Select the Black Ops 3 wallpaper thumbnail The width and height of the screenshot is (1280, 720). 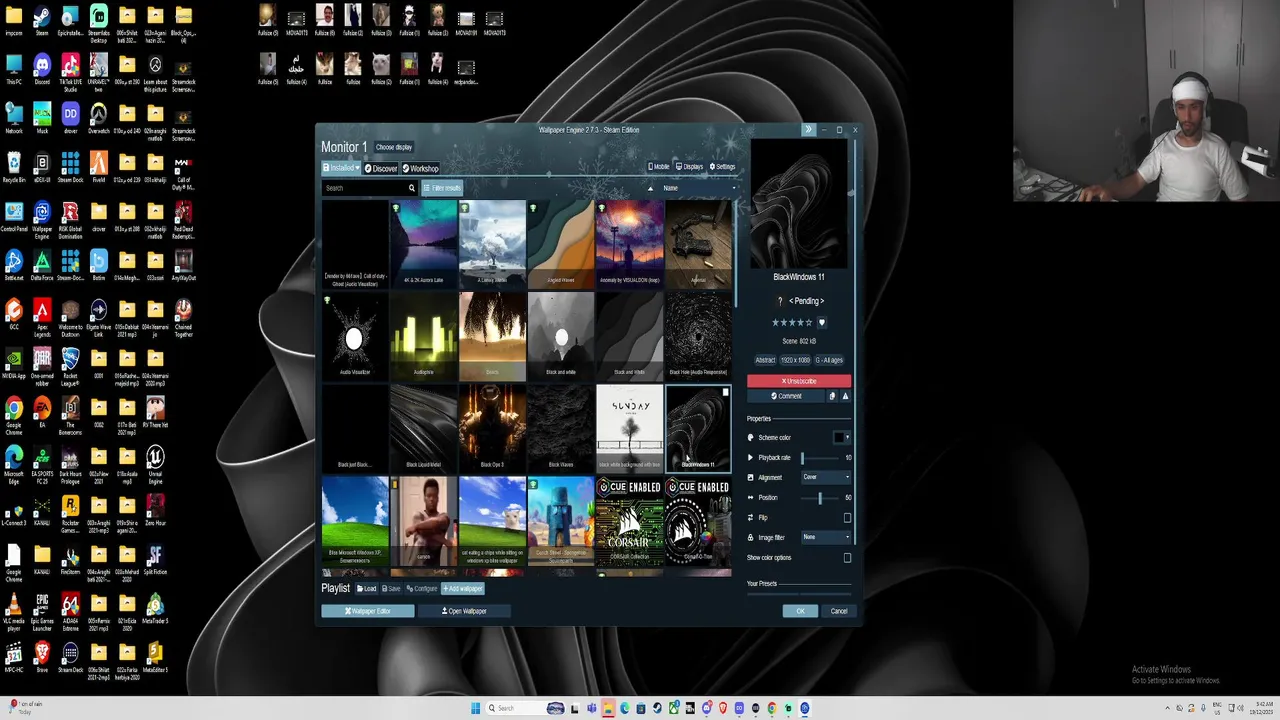492,428
